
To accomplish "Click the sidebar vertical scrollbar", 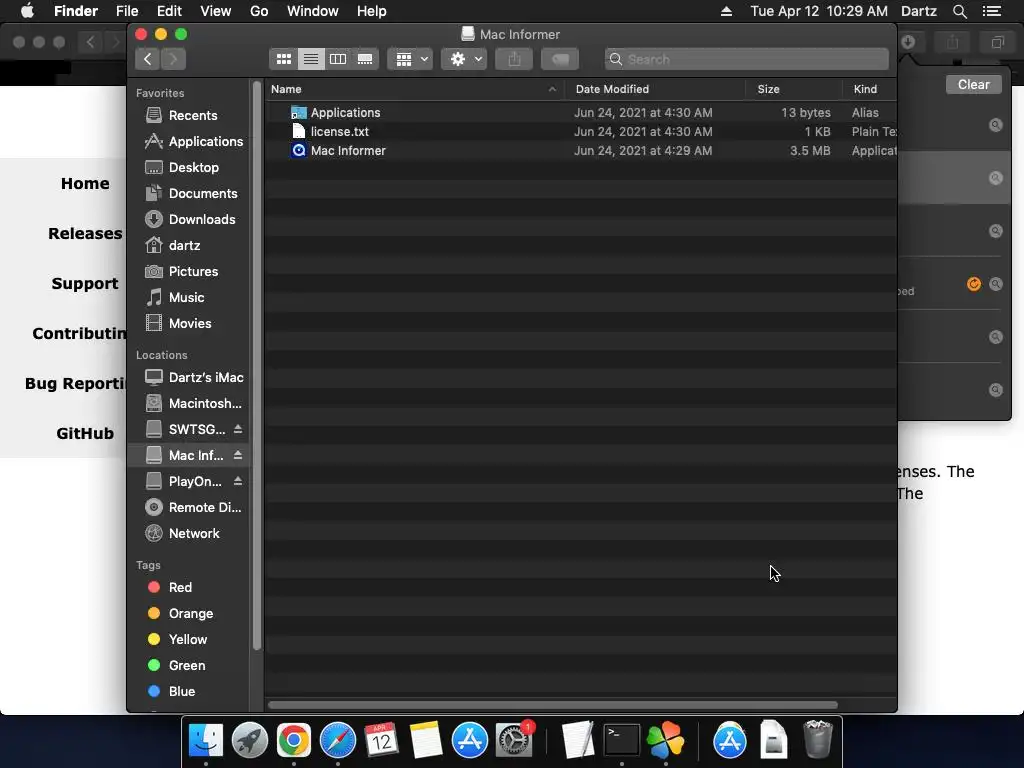I will click(x=257, y=366).
